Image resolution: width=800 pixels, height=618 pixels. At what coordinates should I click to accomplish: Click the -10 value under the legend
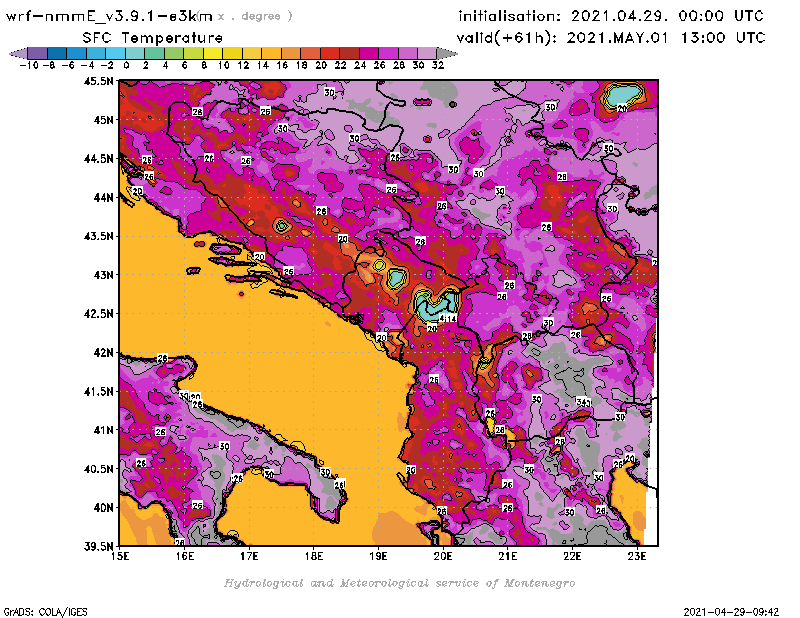point(29,65)
